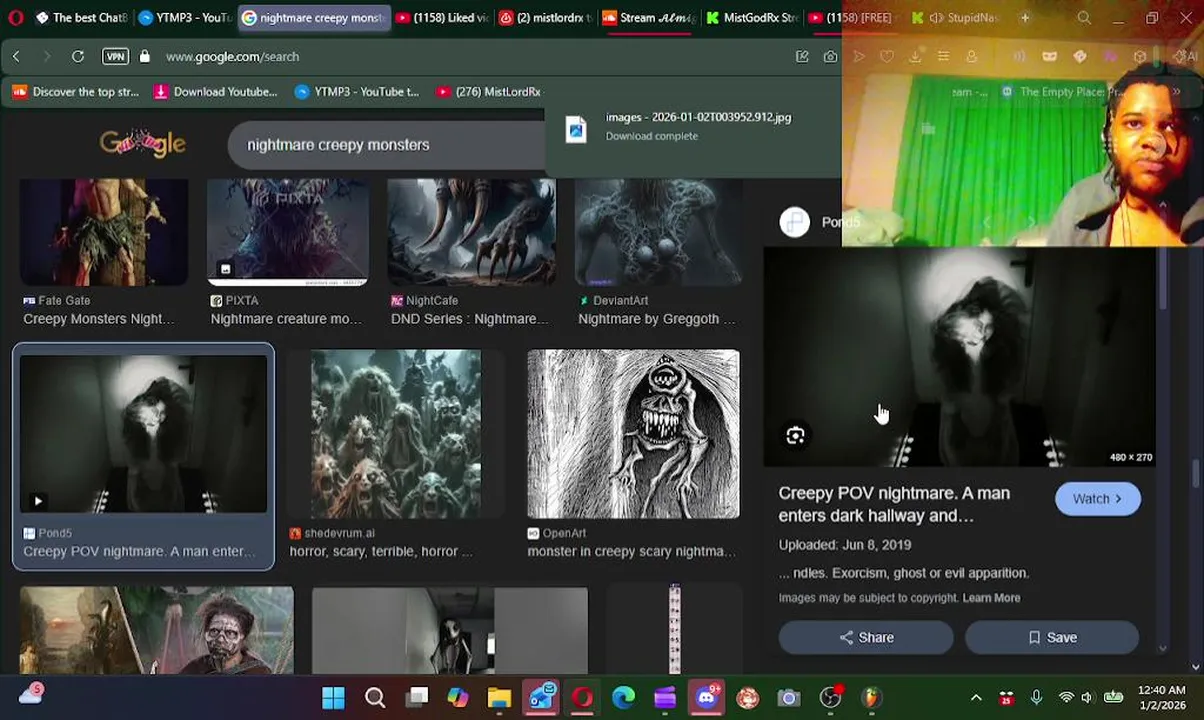This screenshot has height=720, width=1204.
Task: Open the Fate Gate 'Creepy Monsters Night...' result
Action: pos(103,254)
